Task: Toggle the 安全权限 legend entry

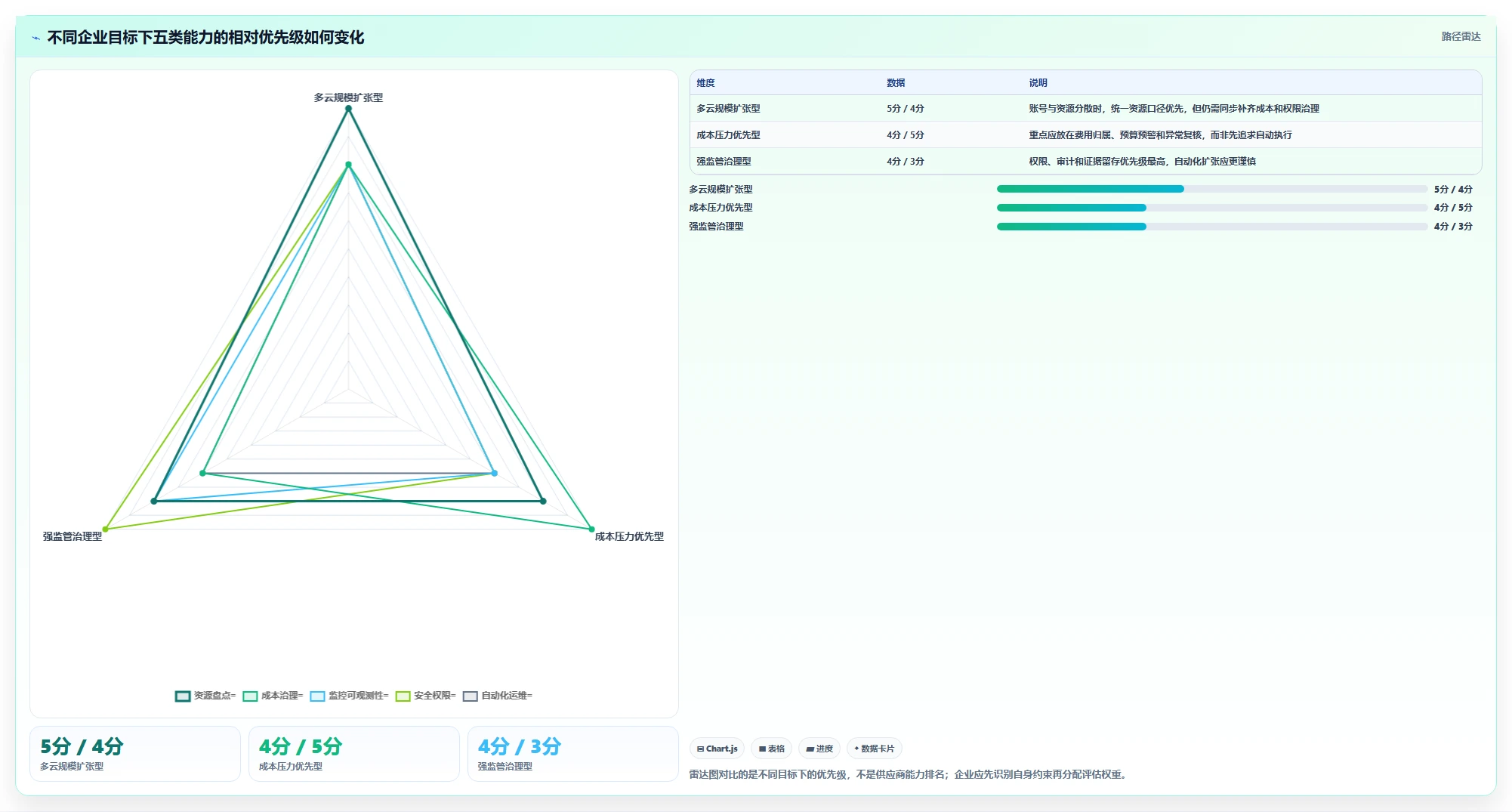Action: click(426, 696)
